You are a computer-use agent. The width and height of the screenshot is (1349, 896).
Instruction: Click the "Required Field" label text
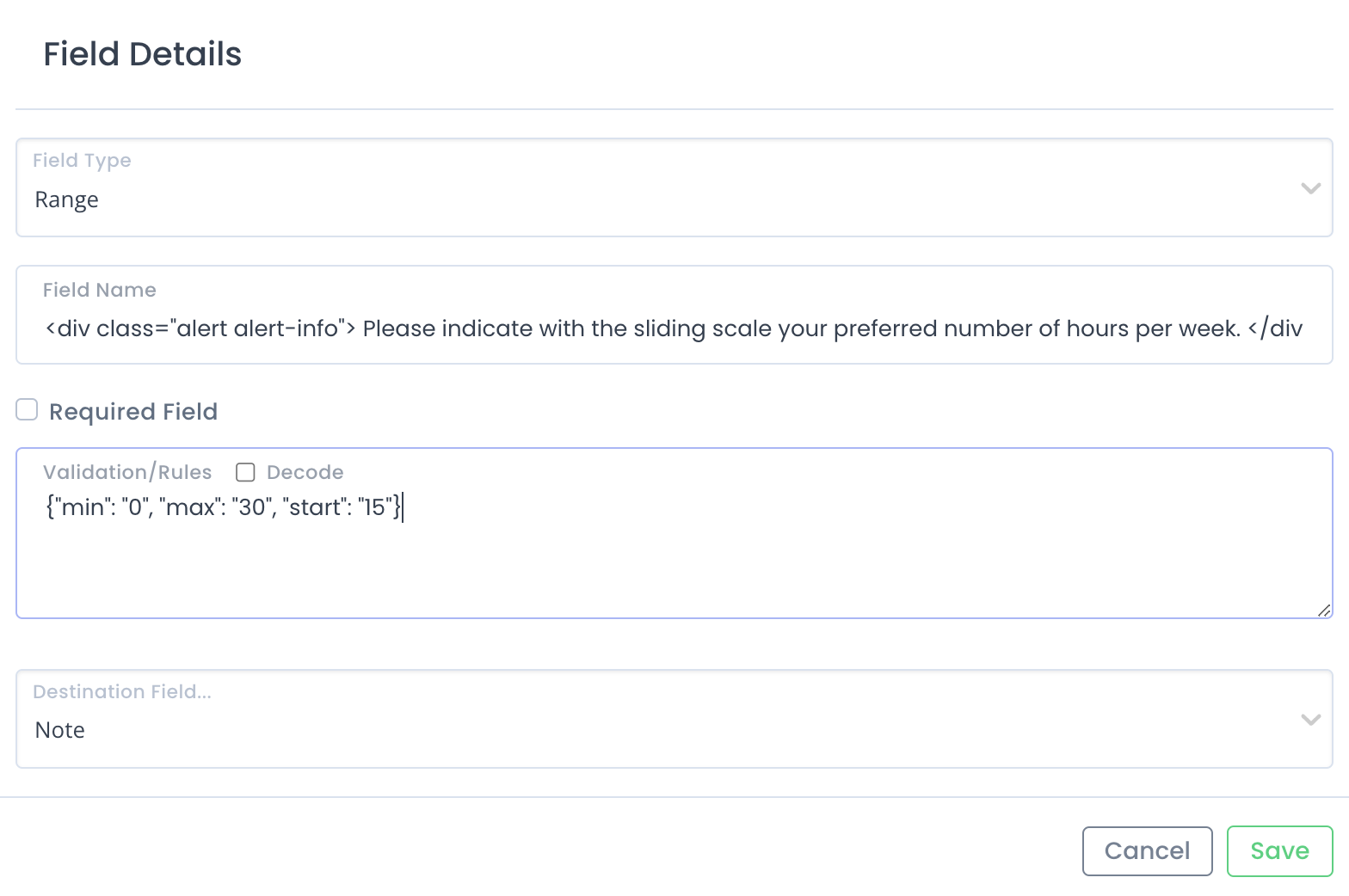click(133, 412)
